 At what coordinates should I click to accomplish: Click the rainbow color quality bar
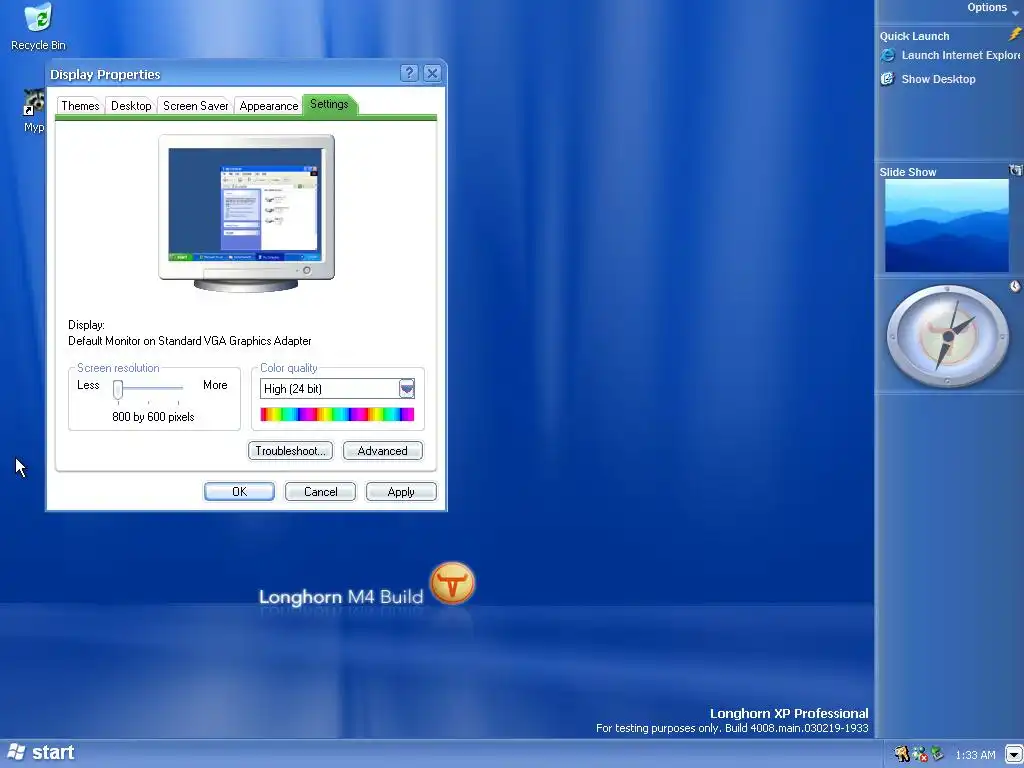(x=337, y=414)
